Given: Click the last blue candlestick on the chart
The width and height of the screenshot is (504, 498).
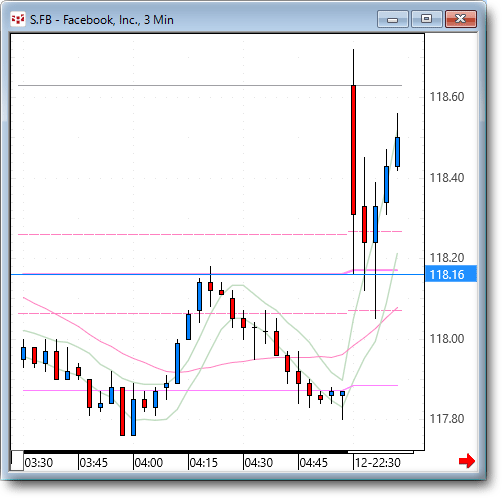Looking at the screenshot, I should pos(397,152).
